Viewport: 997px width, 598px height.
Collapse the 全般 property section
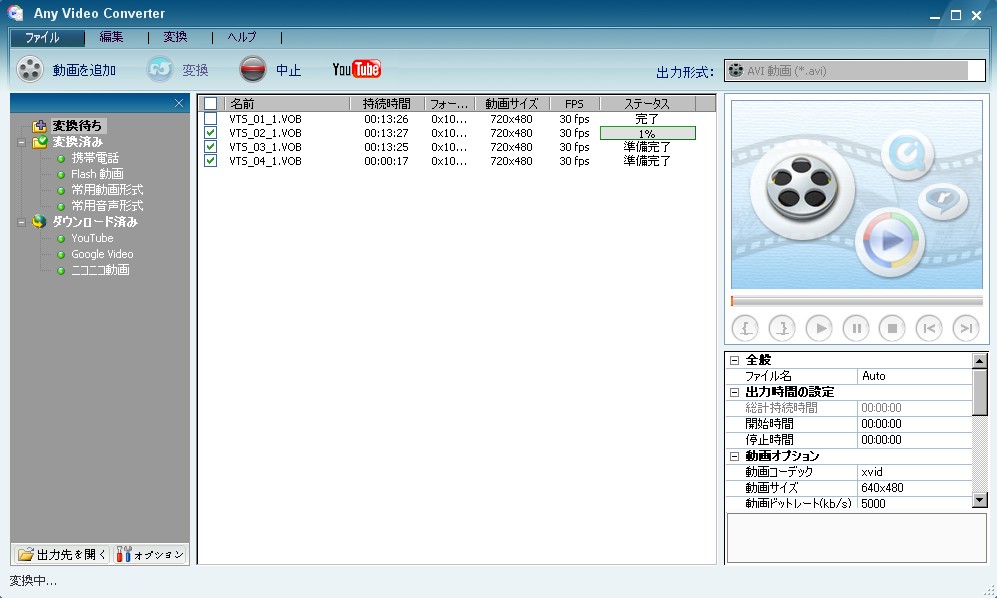tap(734, 360)
